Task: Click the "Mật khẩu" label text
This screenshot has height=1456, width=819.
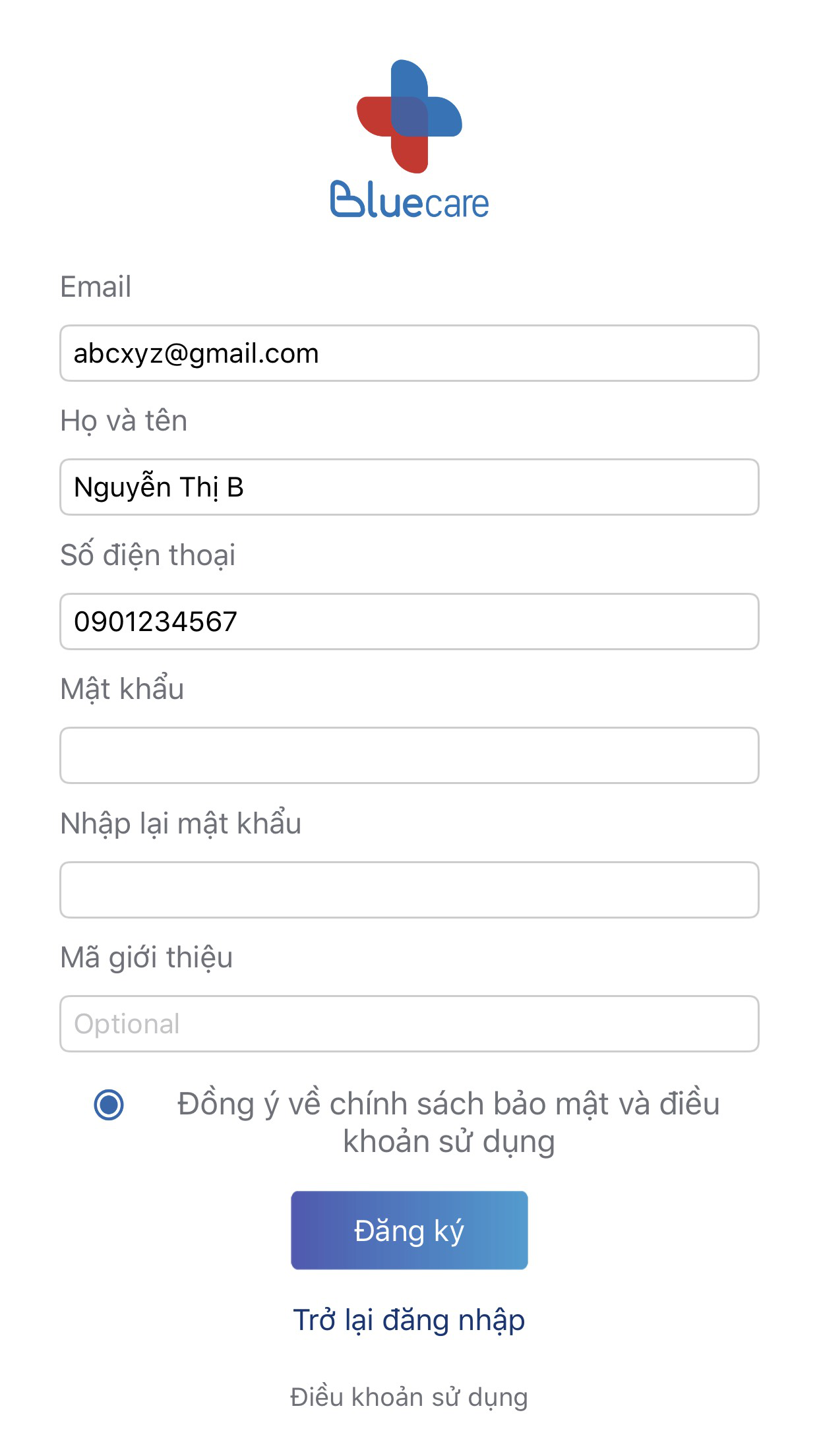Action: coord(122,689)
